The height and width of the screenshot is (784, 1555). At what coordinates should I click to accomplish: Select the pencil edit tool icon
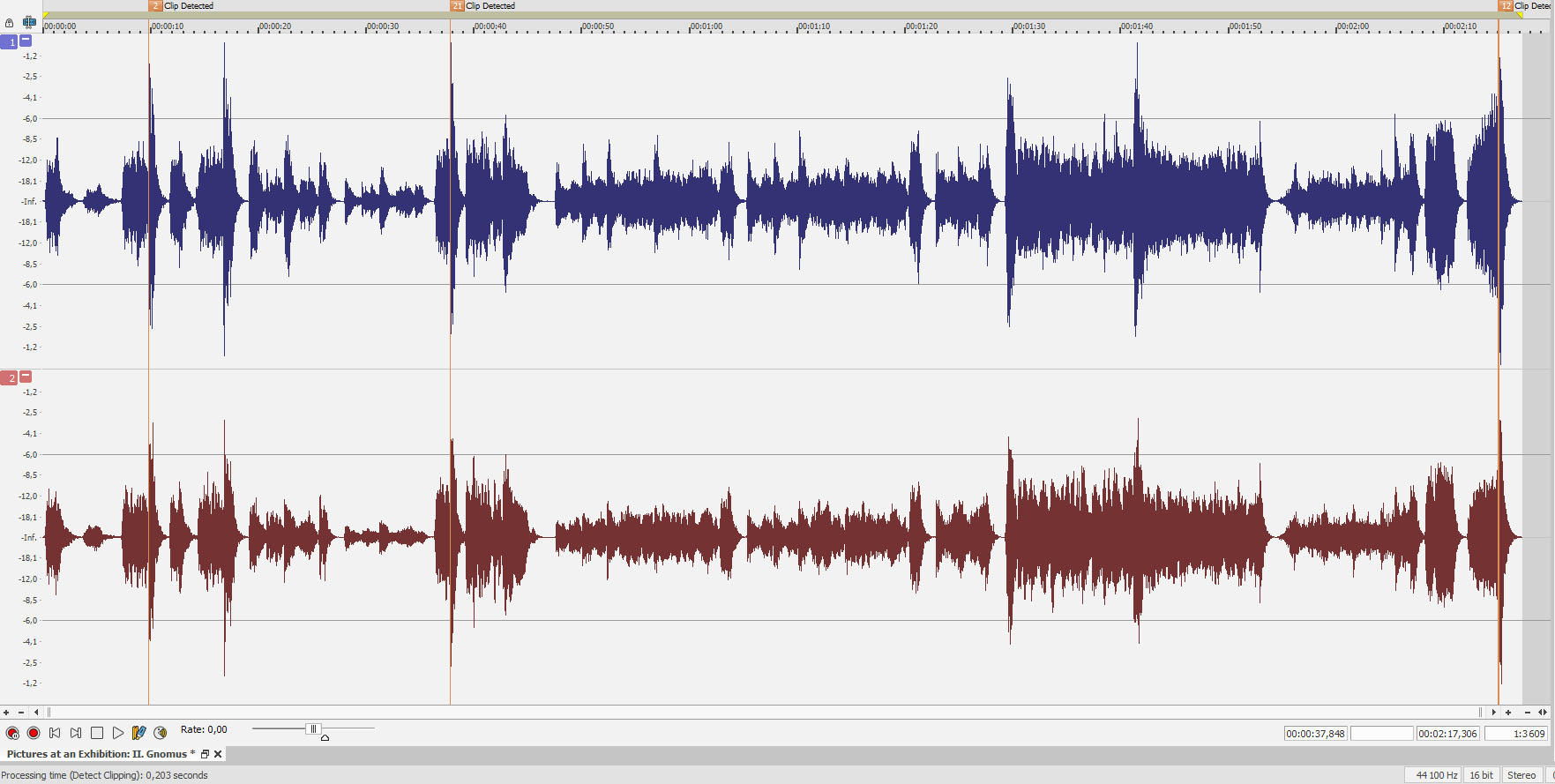pos(138,733)
